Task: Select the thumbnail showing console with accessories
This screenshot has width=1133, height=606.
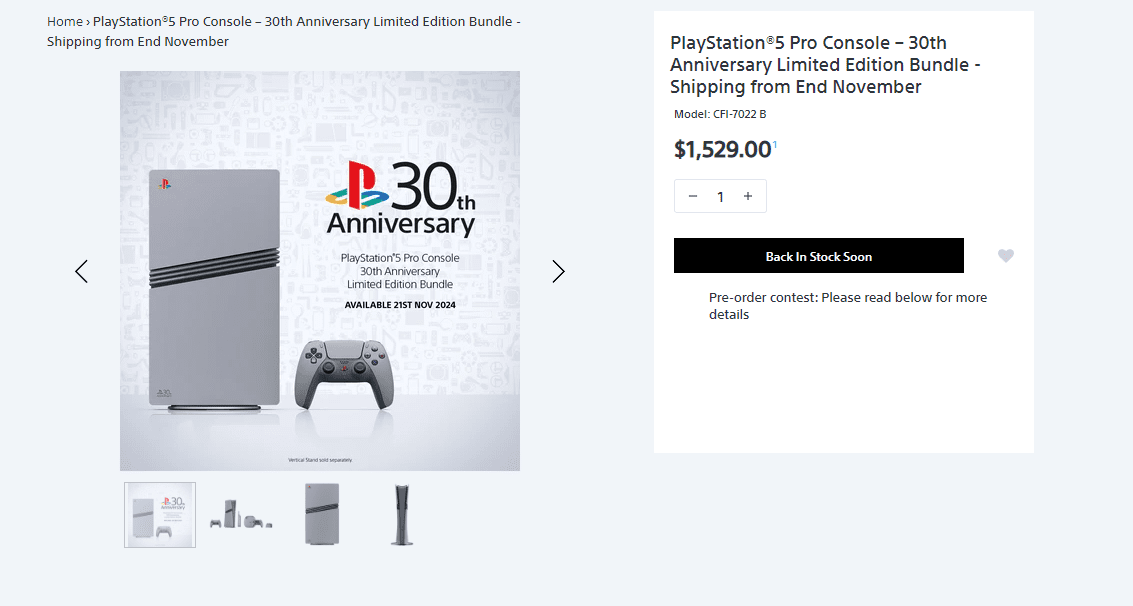Action: 241,515
